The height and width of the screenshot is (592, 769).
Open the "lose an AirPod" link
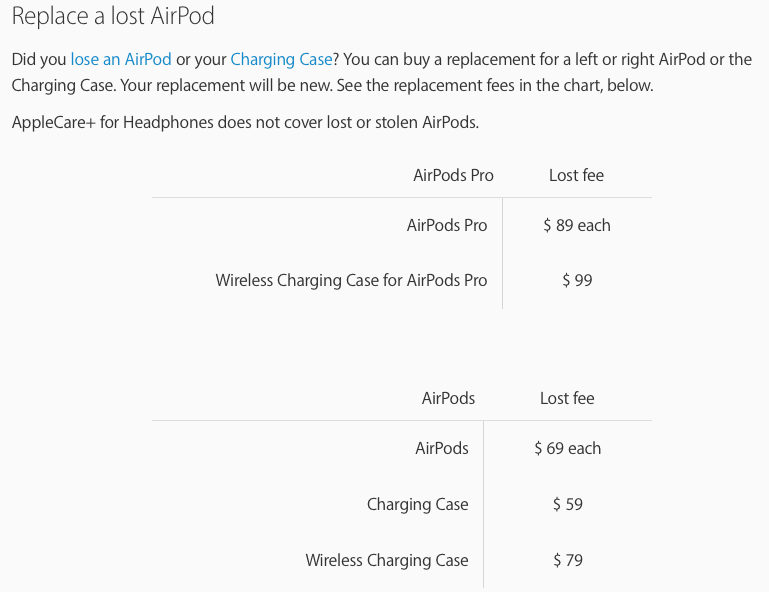tap(121, 60)
